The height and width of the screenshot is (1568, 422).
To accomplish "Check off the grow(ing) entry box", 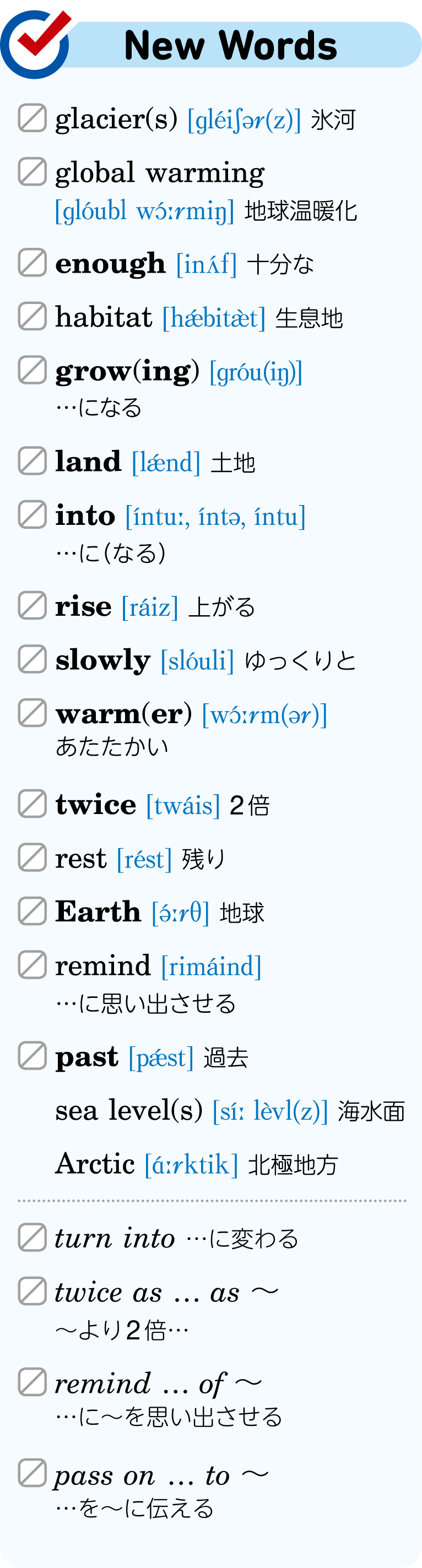I will coord(33,370).
